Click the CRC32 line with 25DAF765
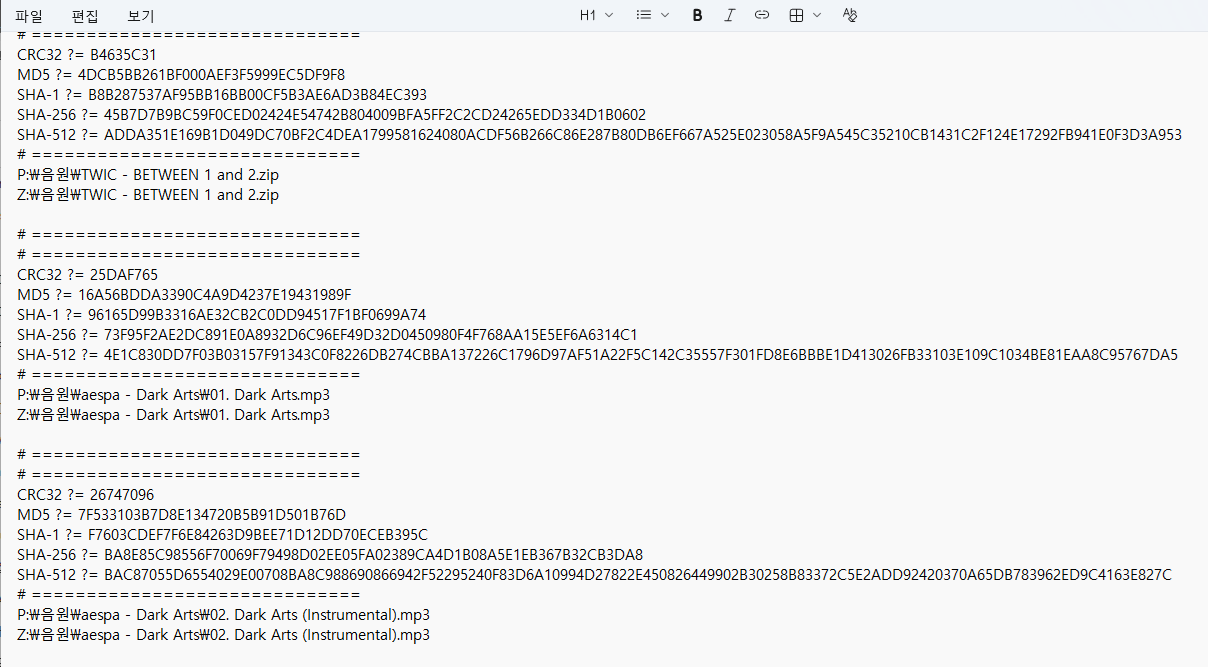1208x667 pixels. (88, 275)
